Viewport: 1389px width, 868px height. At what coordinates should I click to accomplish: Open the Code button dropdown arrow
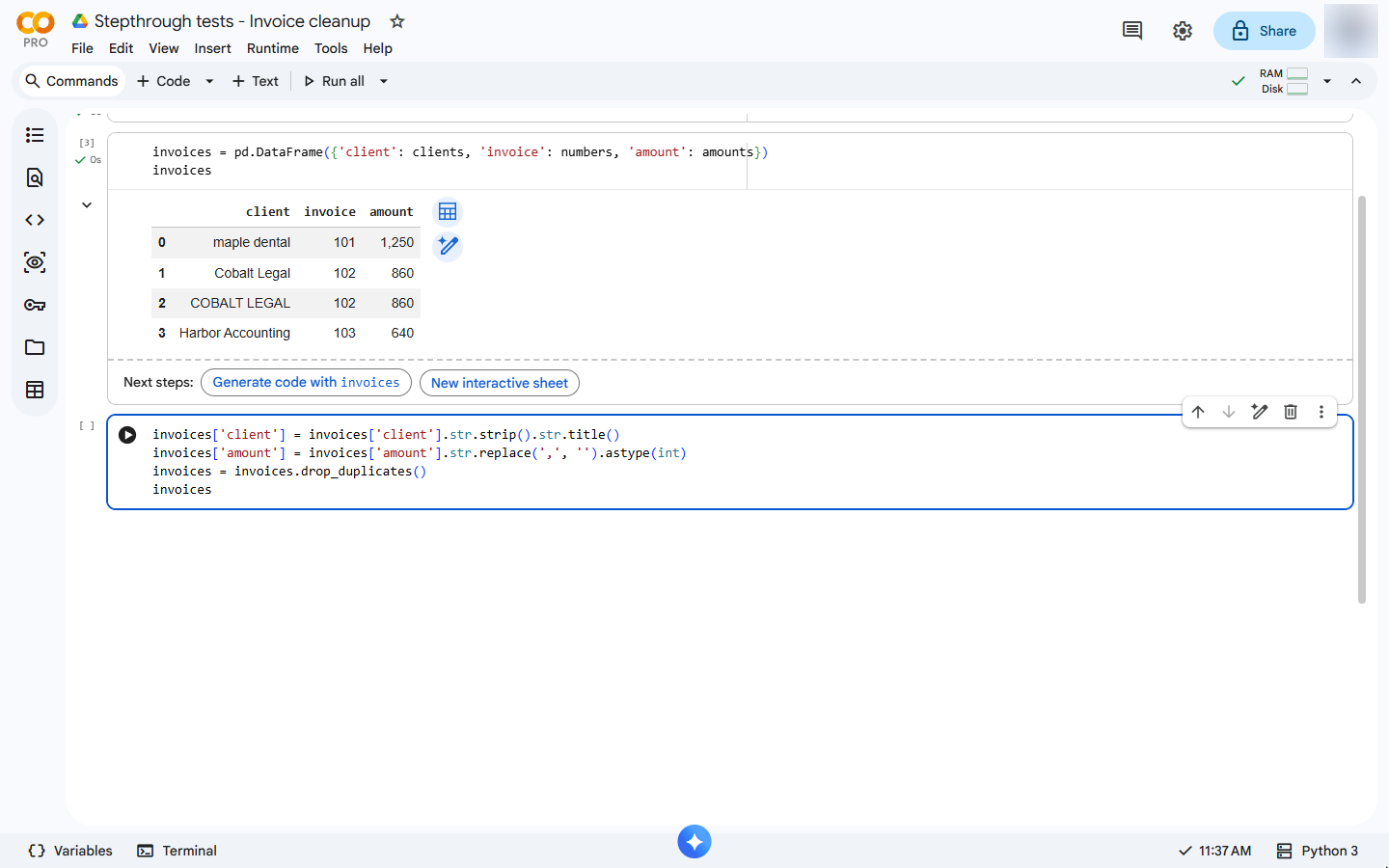[x=209, y=81]
